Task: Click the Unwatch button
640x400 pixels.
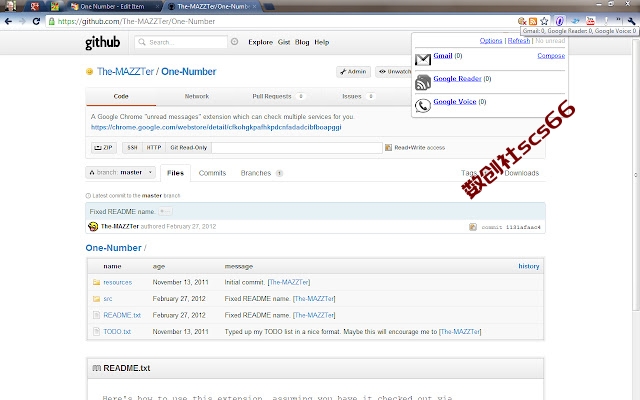Action: pos(394,71)
